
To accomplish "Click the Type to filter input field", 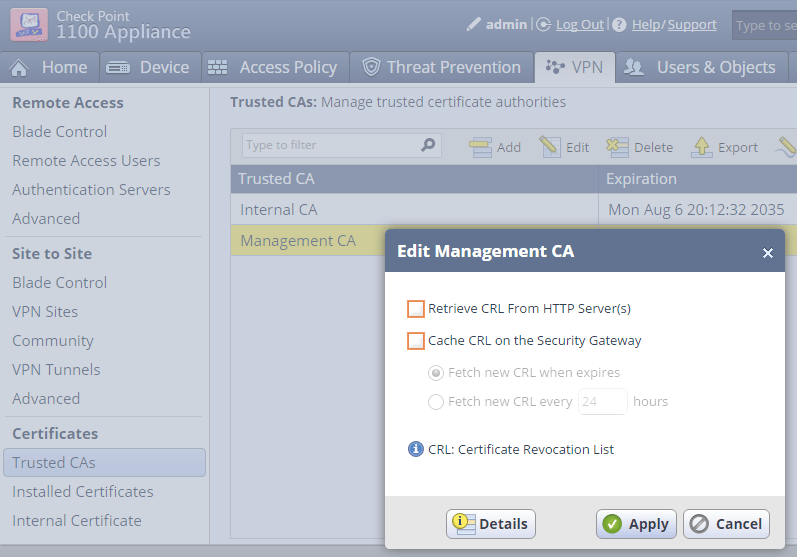I will [x=329, y=145].
